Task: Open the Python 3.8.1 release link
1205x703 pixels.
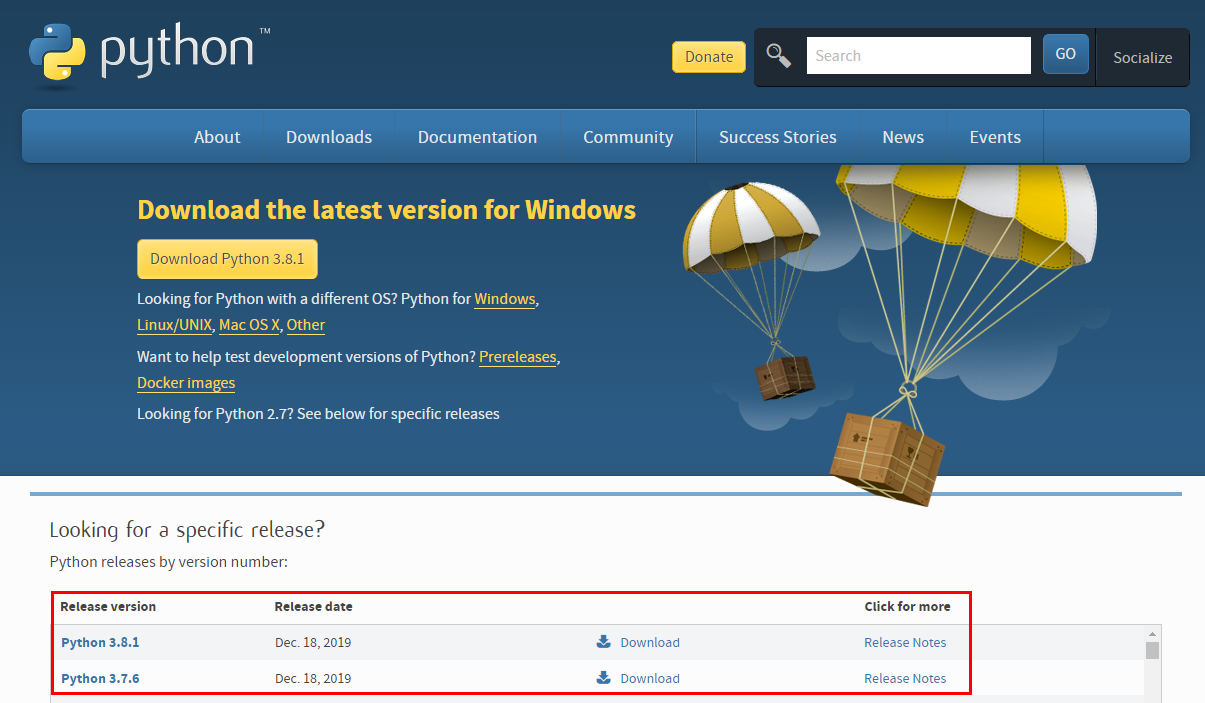Action: 100,642
